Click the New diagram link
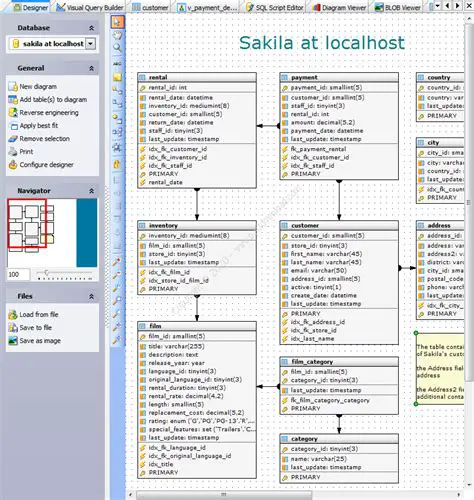This screenshot has height=500, width=474. 38,87
